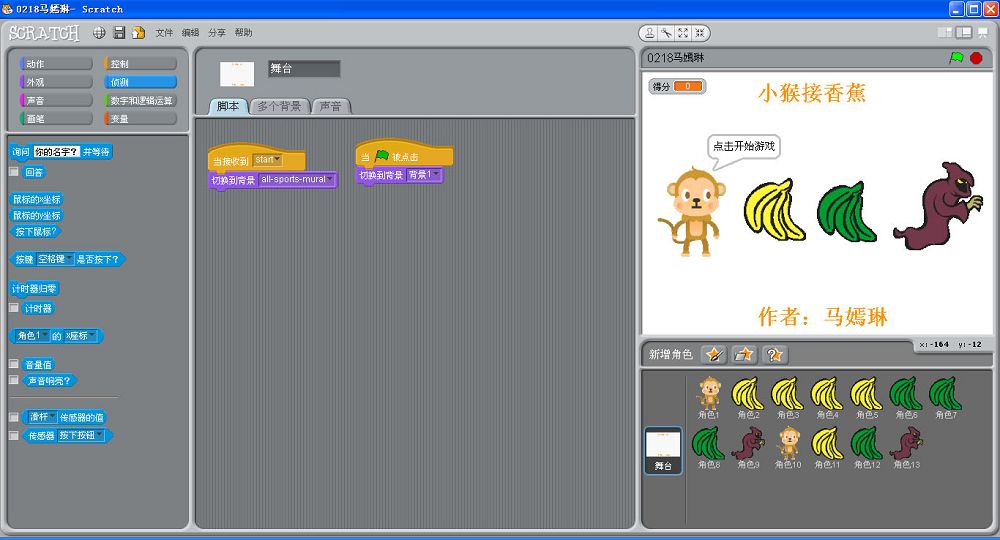This screenshot has width=1000, height=540.
Task: Select the 舞台 stage thumbnail in sprite list
Action: tap(663, 451)
